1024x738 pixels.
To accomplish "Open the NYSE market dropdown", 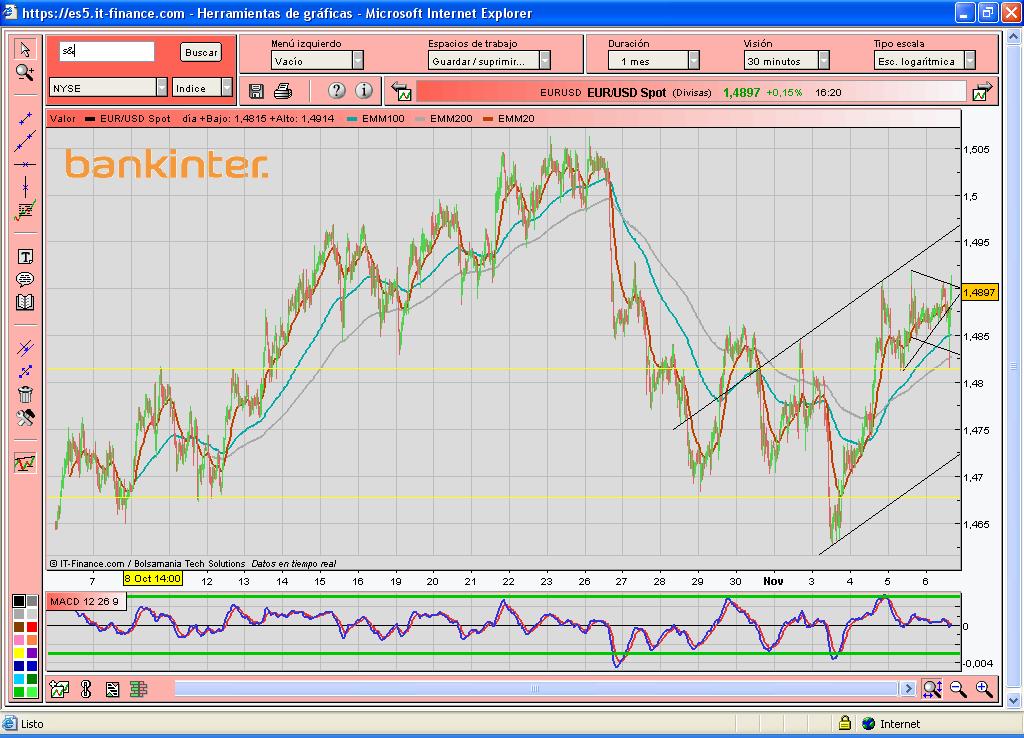I will pos(108,88).
